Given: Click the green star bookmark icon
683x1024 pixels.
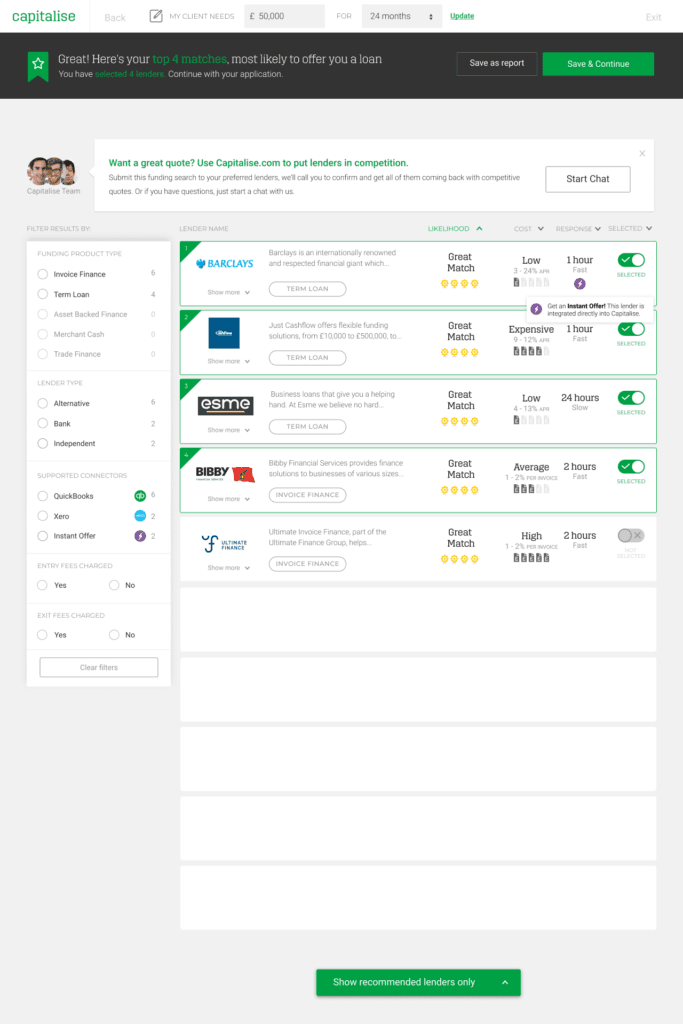Looking at the screenshot, I should point(38,66).
